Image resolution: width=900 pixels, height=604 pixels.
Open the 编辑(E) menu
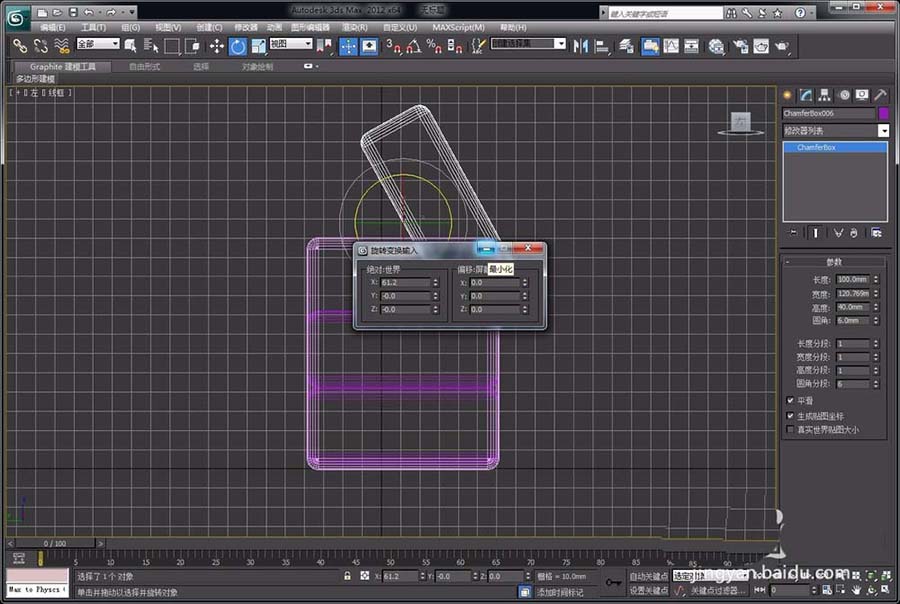coord(53,27)
